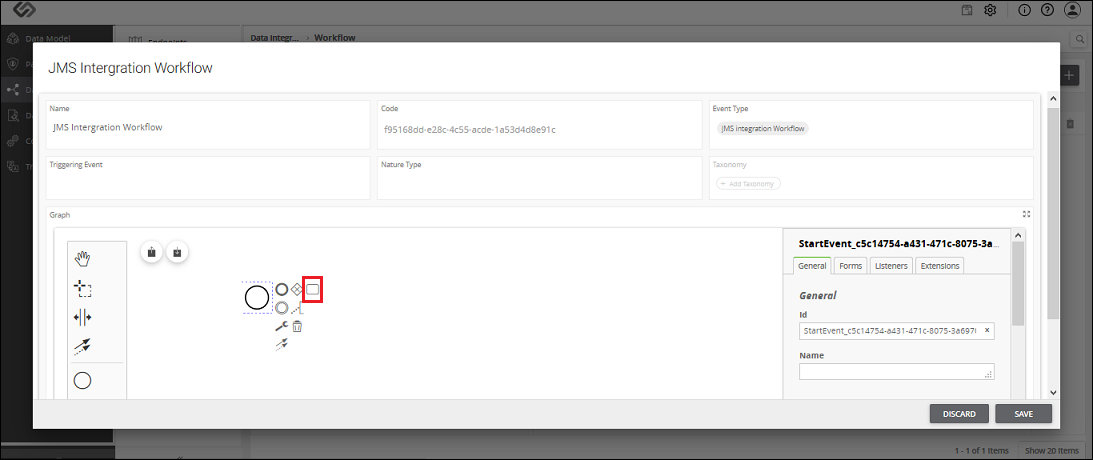Screen dimensions: 1093x460
Task: Click the modal title JMS Intergration Workflow
Action: 130,68
